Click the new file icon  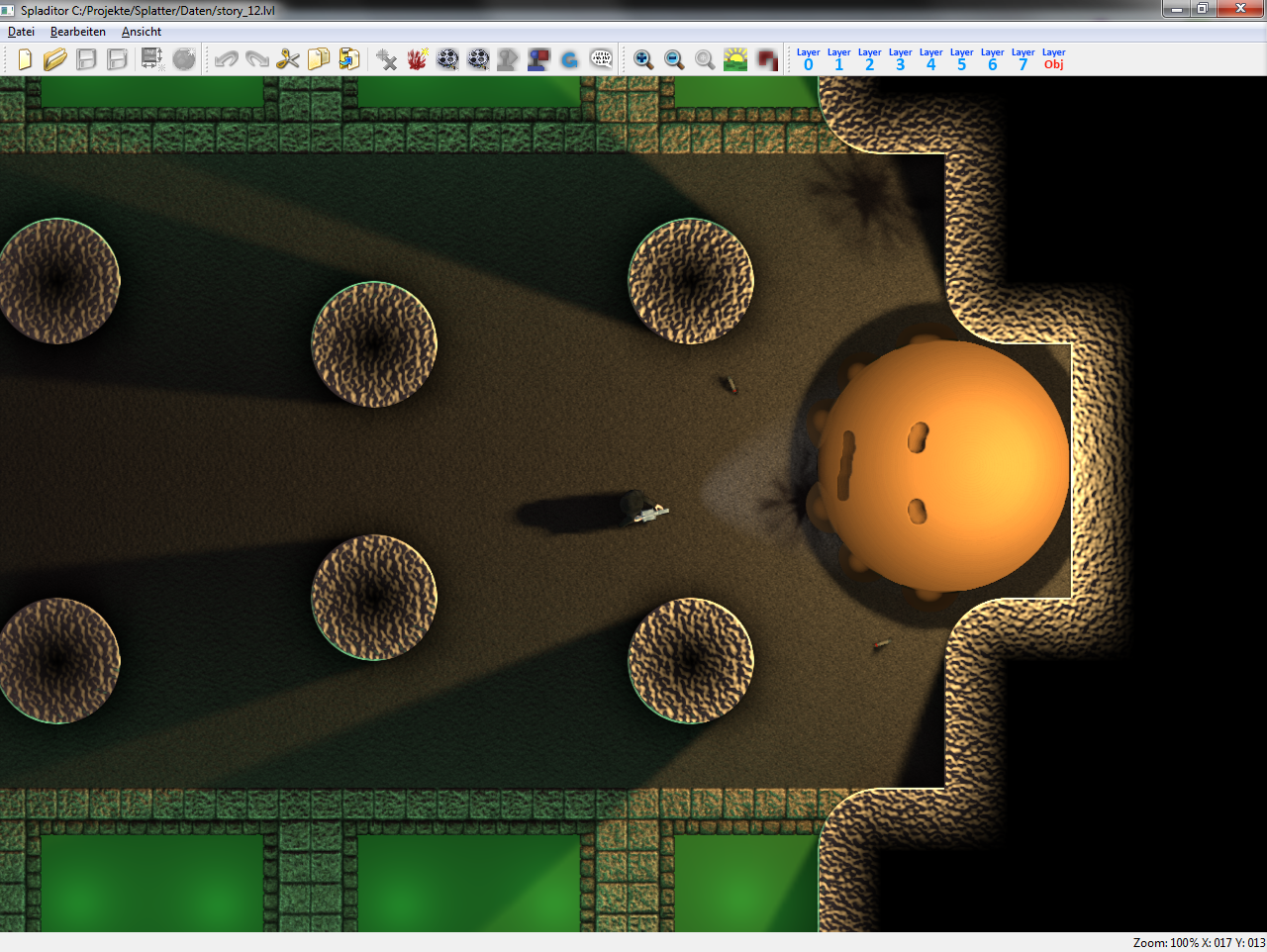(25, 59)
